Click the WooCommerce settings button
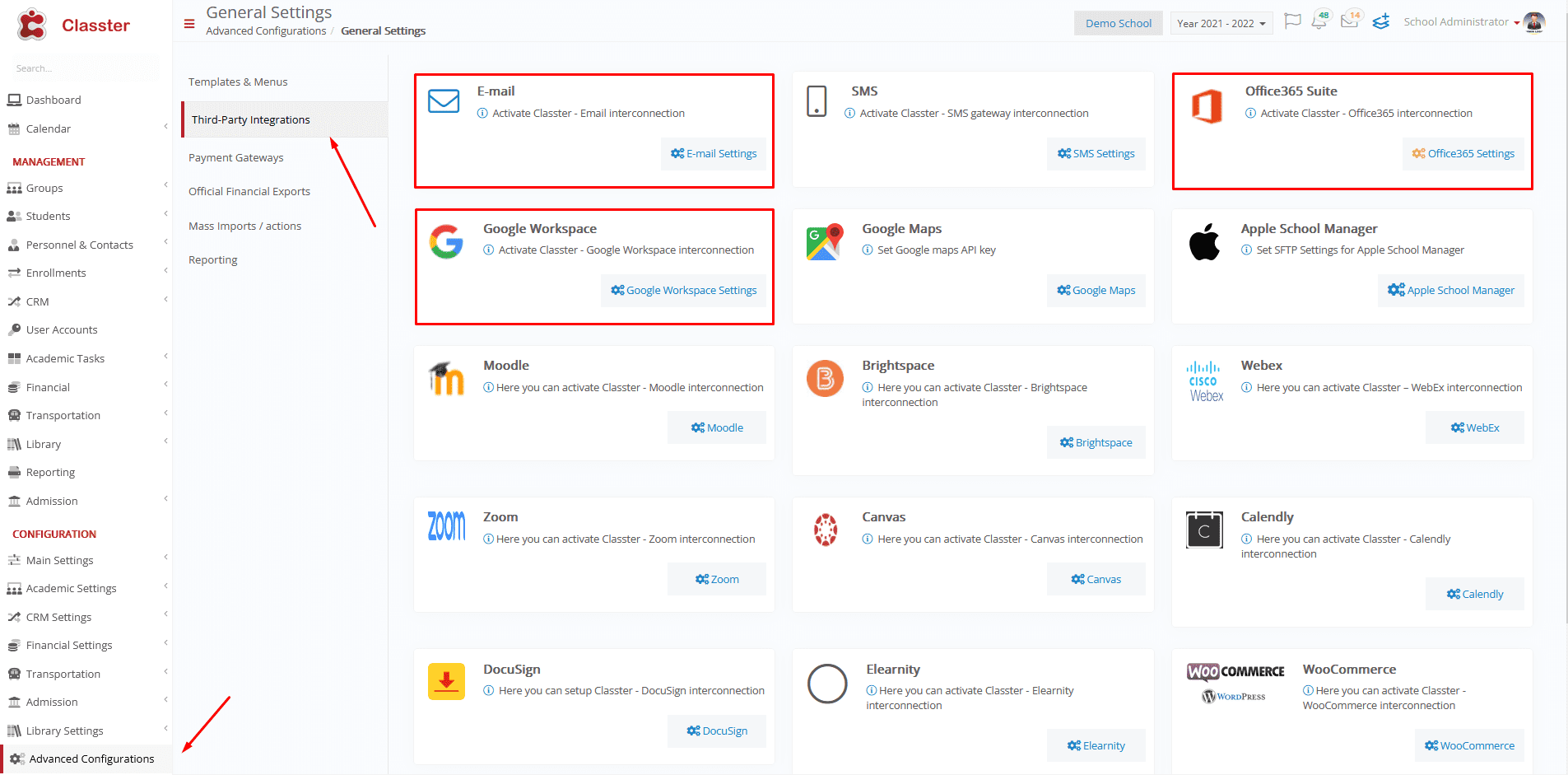This screenshot has width=1568, height=775. [x=1469, y=745]
